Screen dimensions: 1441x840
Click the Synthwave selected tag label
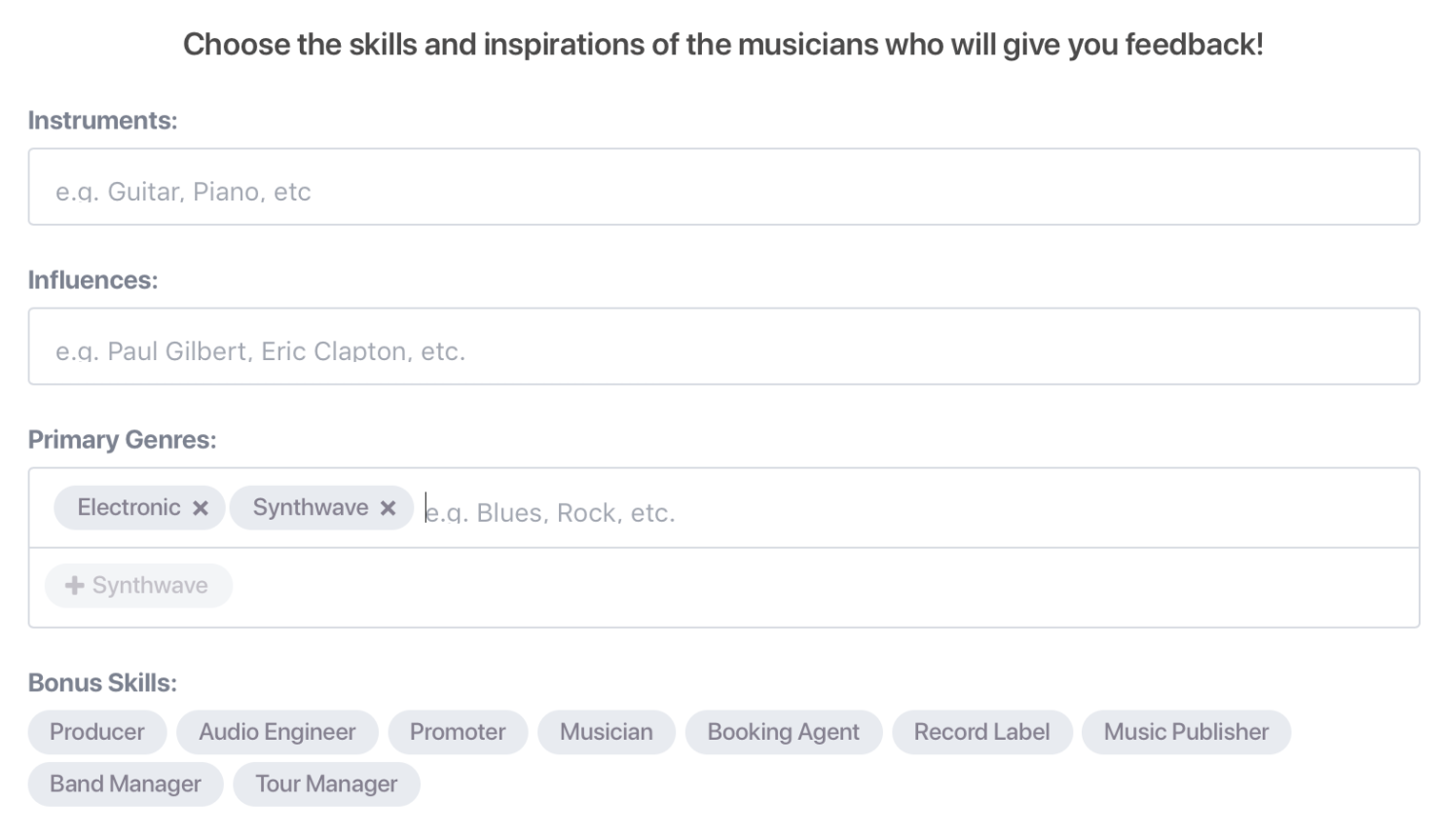[x=310, y=508]
